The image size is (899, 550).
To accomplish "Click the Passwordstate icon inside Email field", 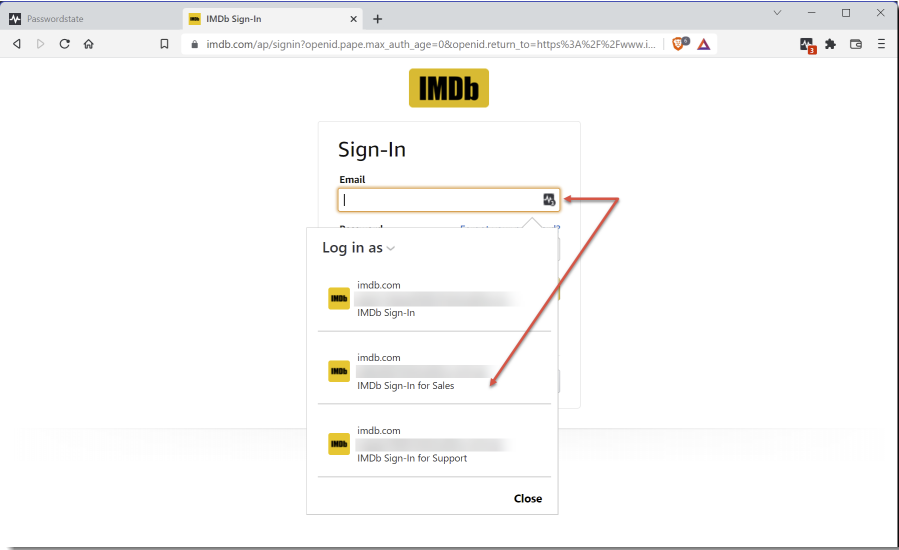I will click(x=549, y=200).
